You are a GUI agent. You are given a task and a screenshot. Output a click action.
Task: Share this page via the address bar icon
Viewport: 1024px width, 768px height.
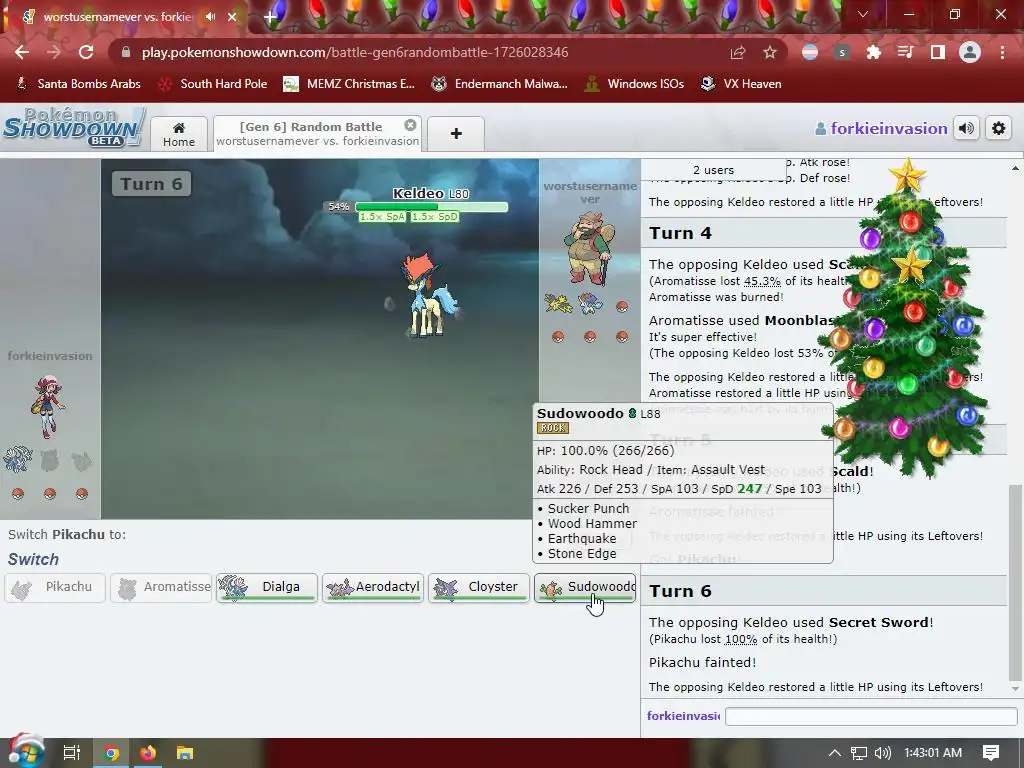point(738,52)
